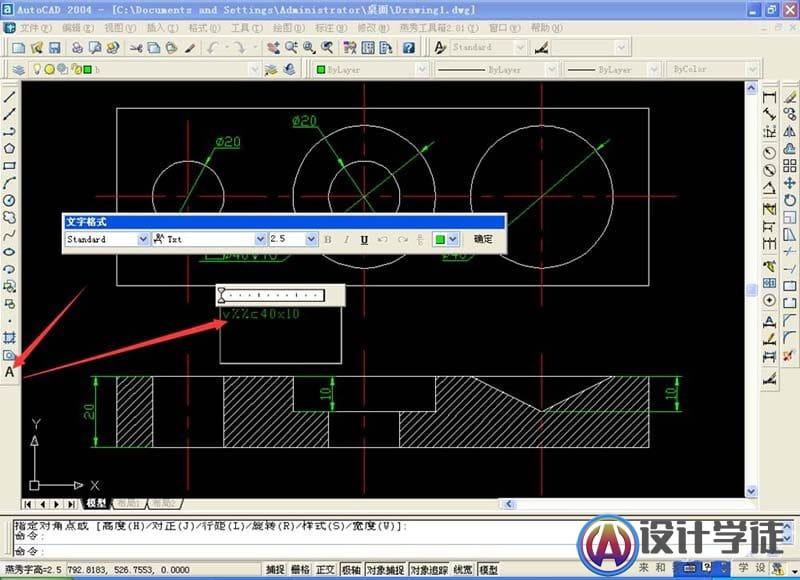
Task: Toggle 对象追踪 object tracking in status bar
Action: pos(429,570)
